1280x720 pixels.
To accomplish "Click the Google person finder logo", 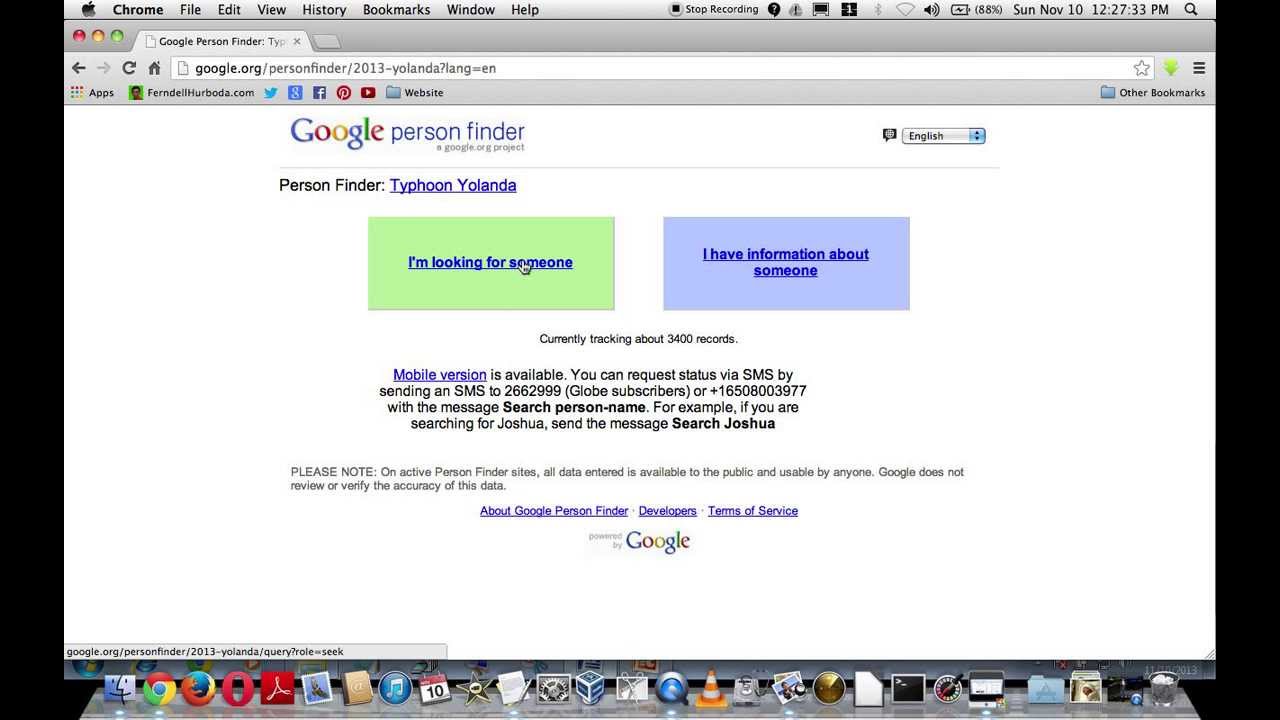I will coord(407,134).
